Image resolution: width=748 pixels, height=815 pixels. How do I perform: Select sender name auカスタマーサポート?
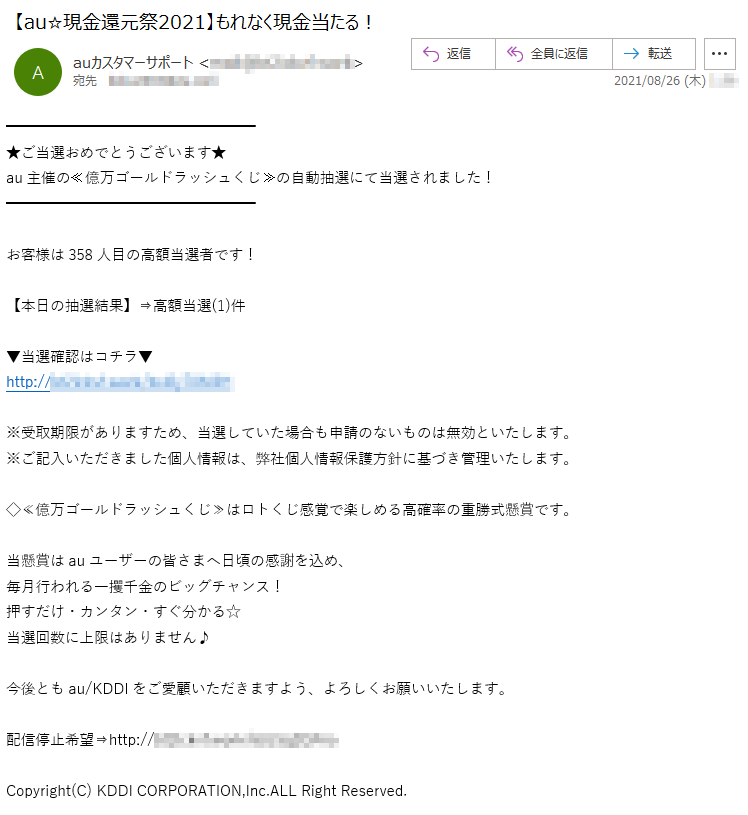click(133, 63)
